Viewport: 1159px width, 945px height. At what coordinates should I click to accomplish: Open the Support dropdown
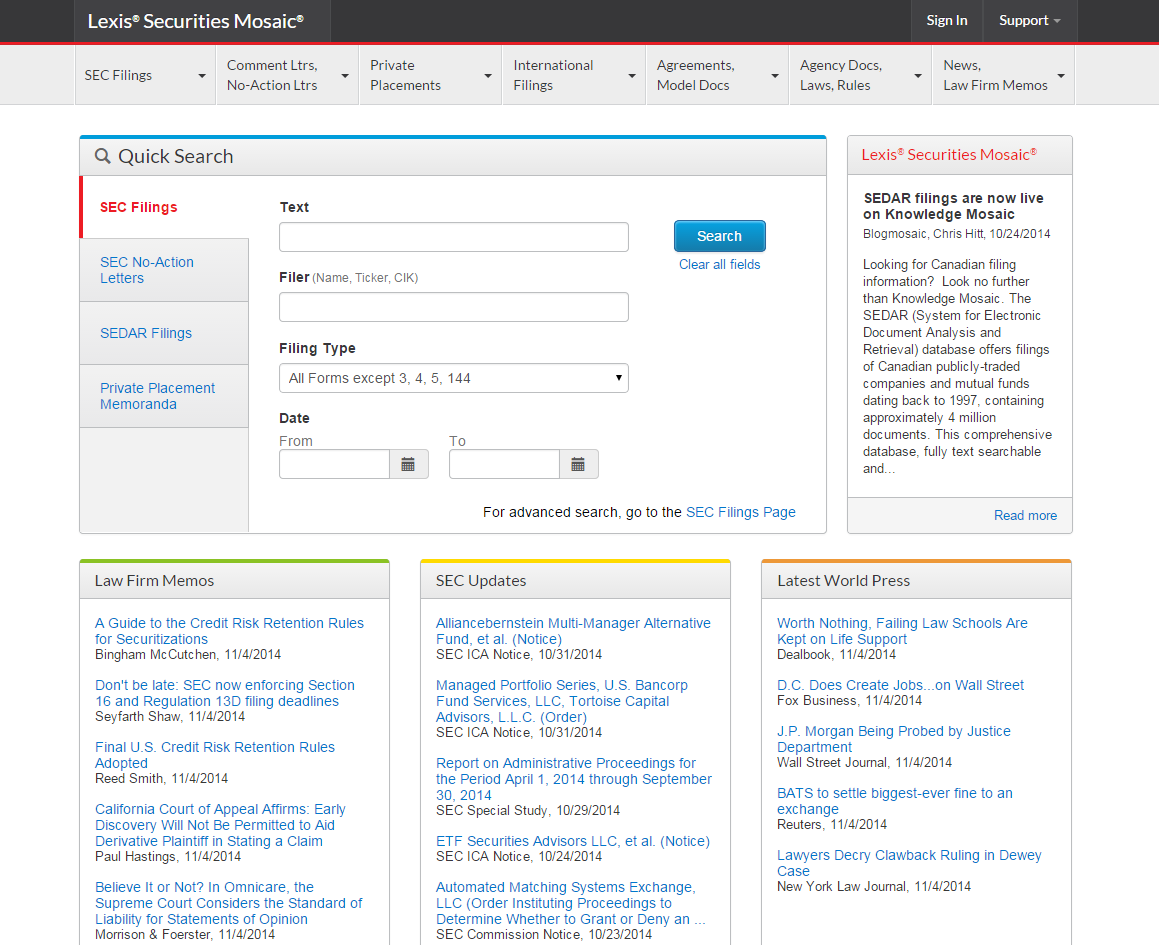point(1030,21)
